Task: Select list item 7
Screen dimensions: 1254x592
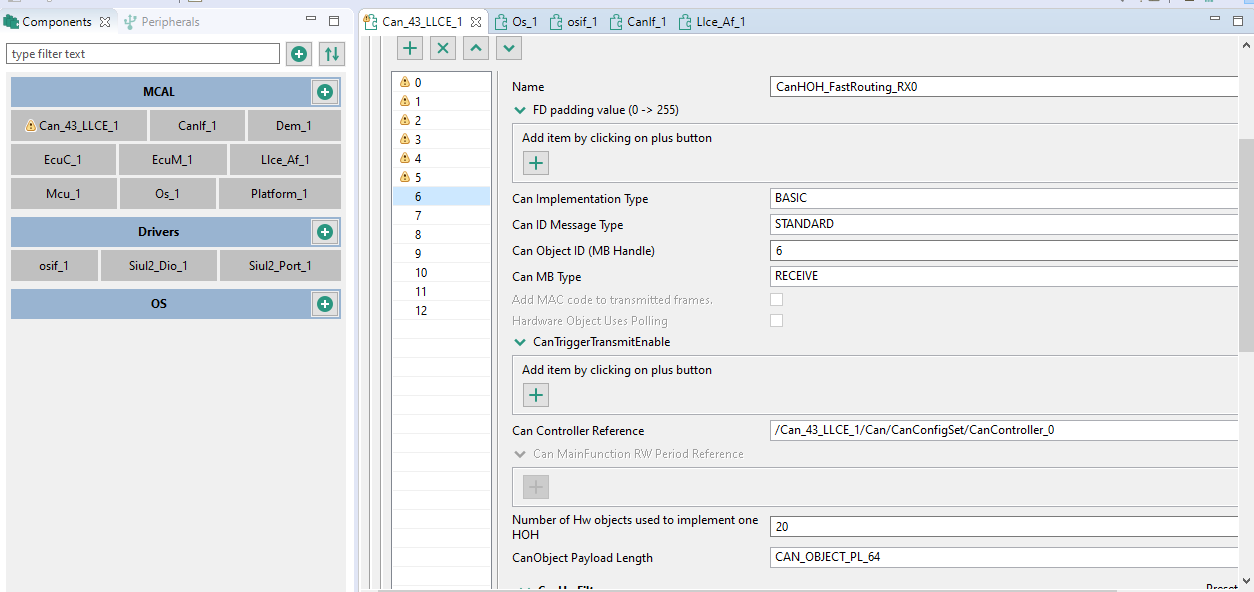Action: [441, 215]
